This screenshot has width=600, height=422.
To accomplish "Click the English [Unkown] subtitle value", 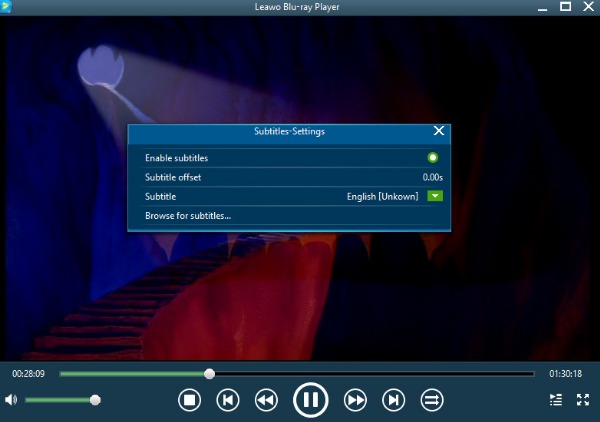I will pos(382,196).
